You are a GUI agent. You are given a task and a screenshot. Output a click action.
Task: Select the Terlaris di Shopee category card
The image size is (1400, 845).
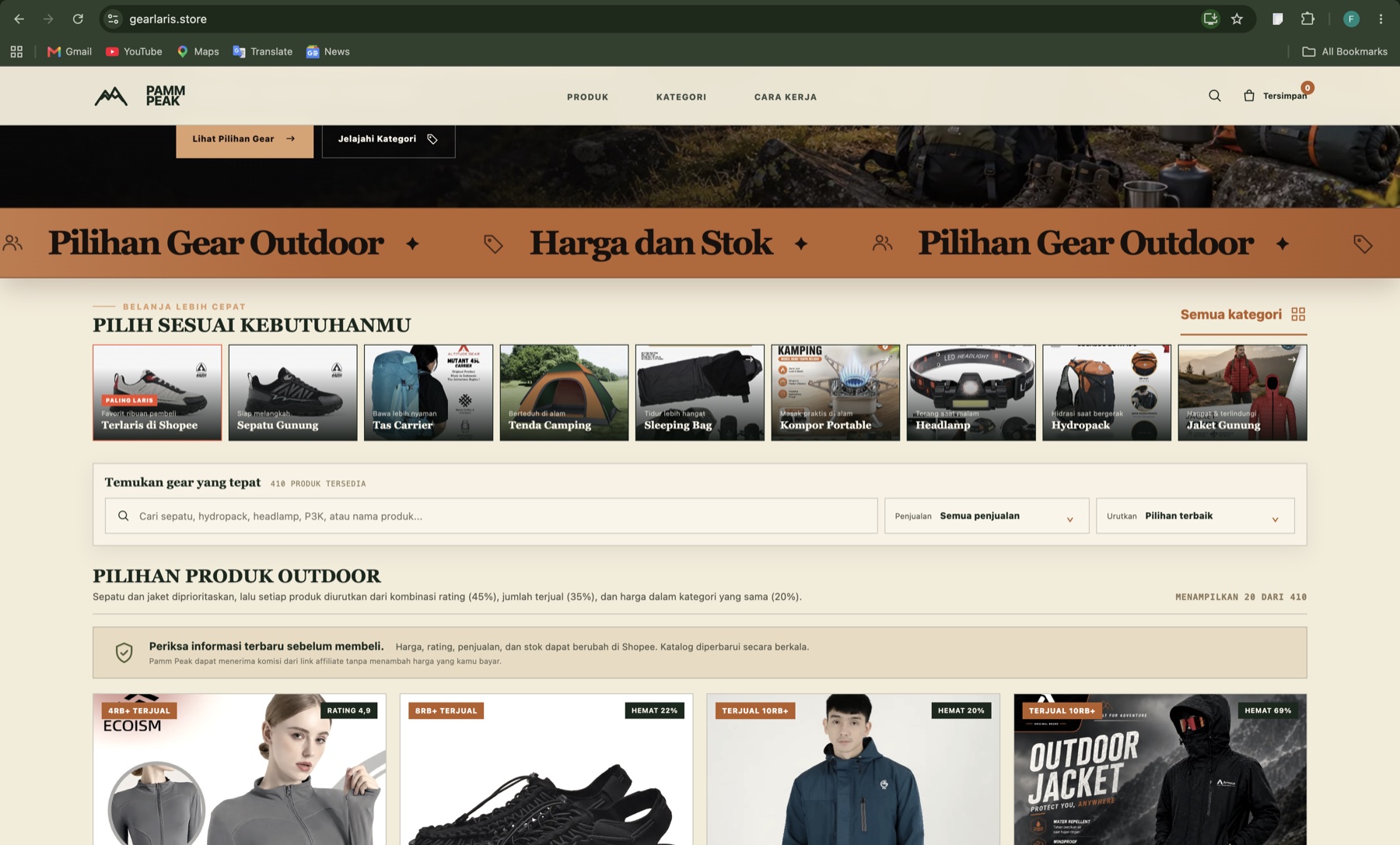pos(157,393)
